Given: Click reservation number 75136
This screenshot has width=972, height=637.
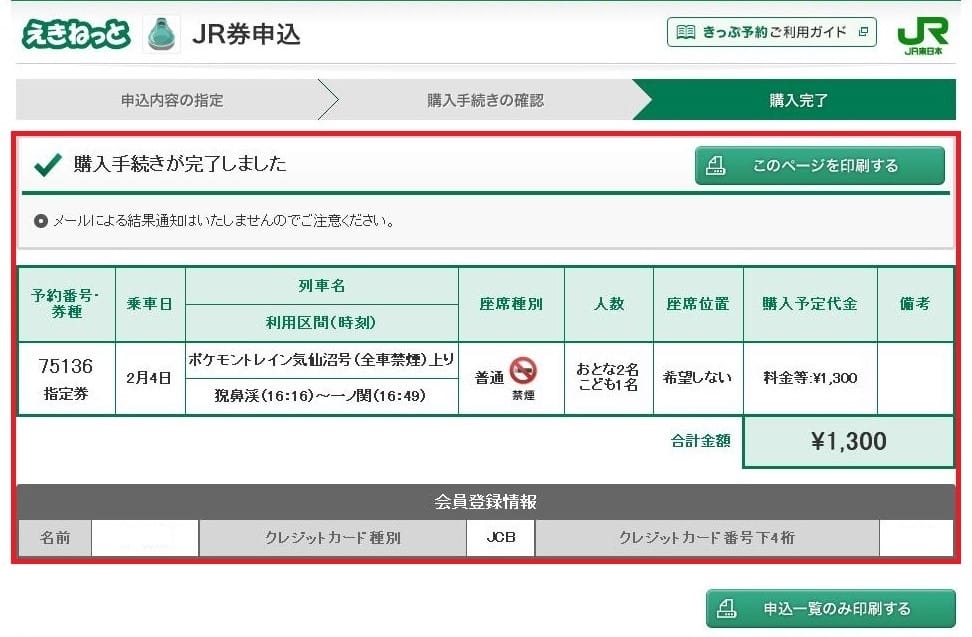Looking at the screenshot, I should (66, 366).
